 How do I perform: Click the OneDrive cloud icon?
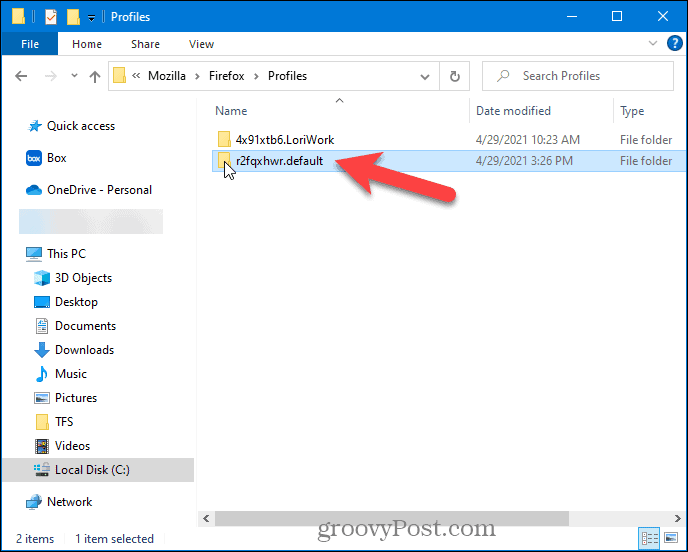34,190
